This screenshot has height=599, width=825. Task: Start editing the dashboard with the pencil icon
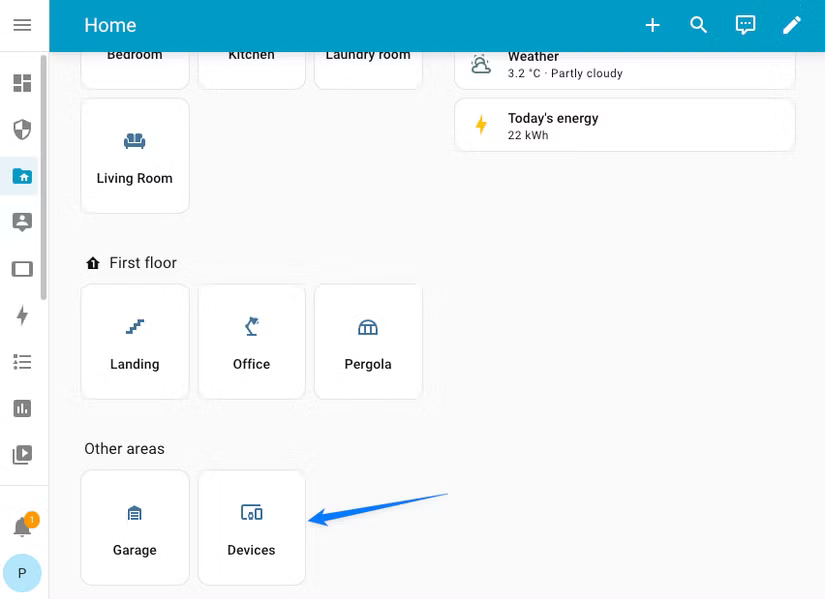point(792,25)
